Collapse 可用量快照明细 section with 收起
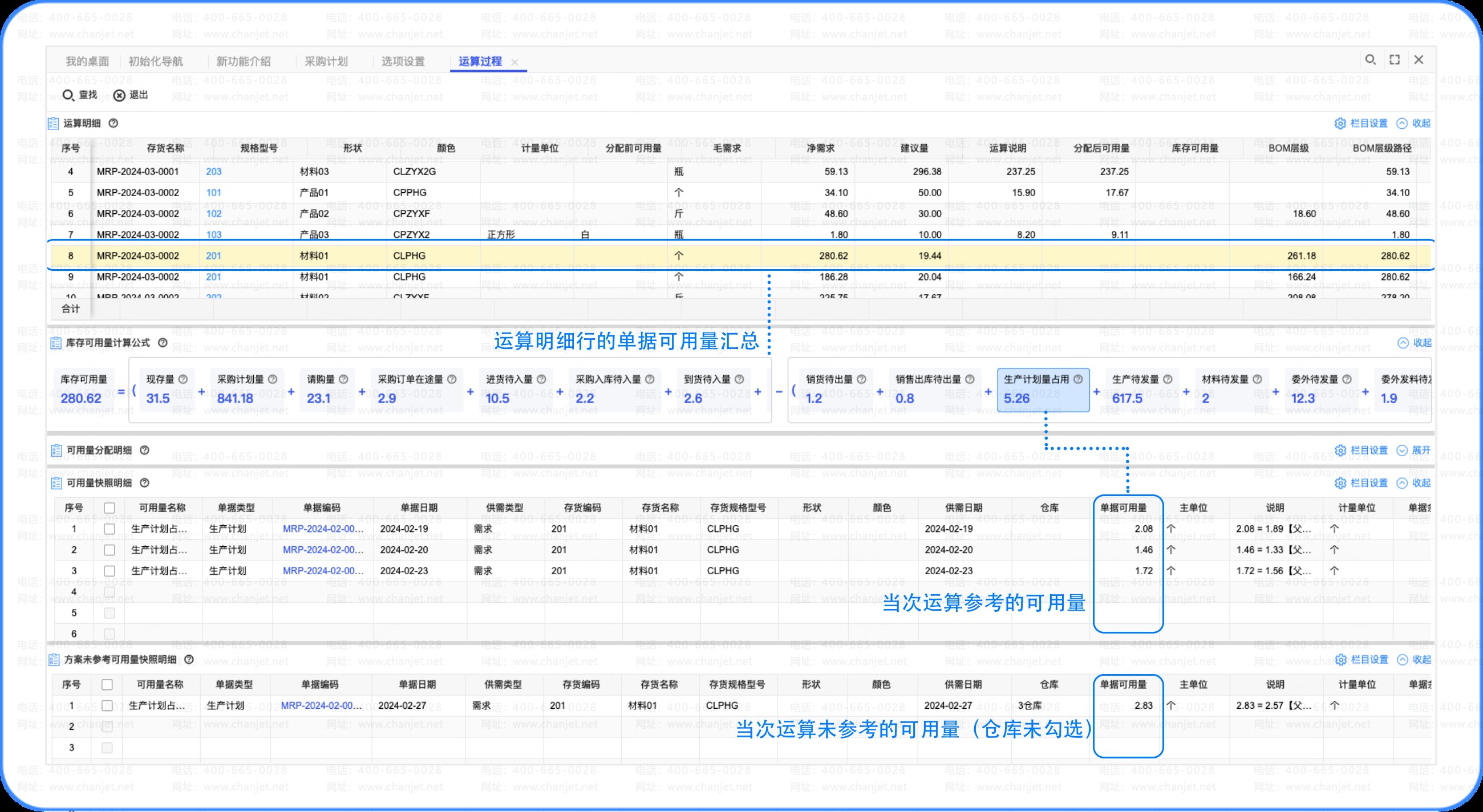The width and height of the screenshot is (1483, 812). pos(1414,484)
